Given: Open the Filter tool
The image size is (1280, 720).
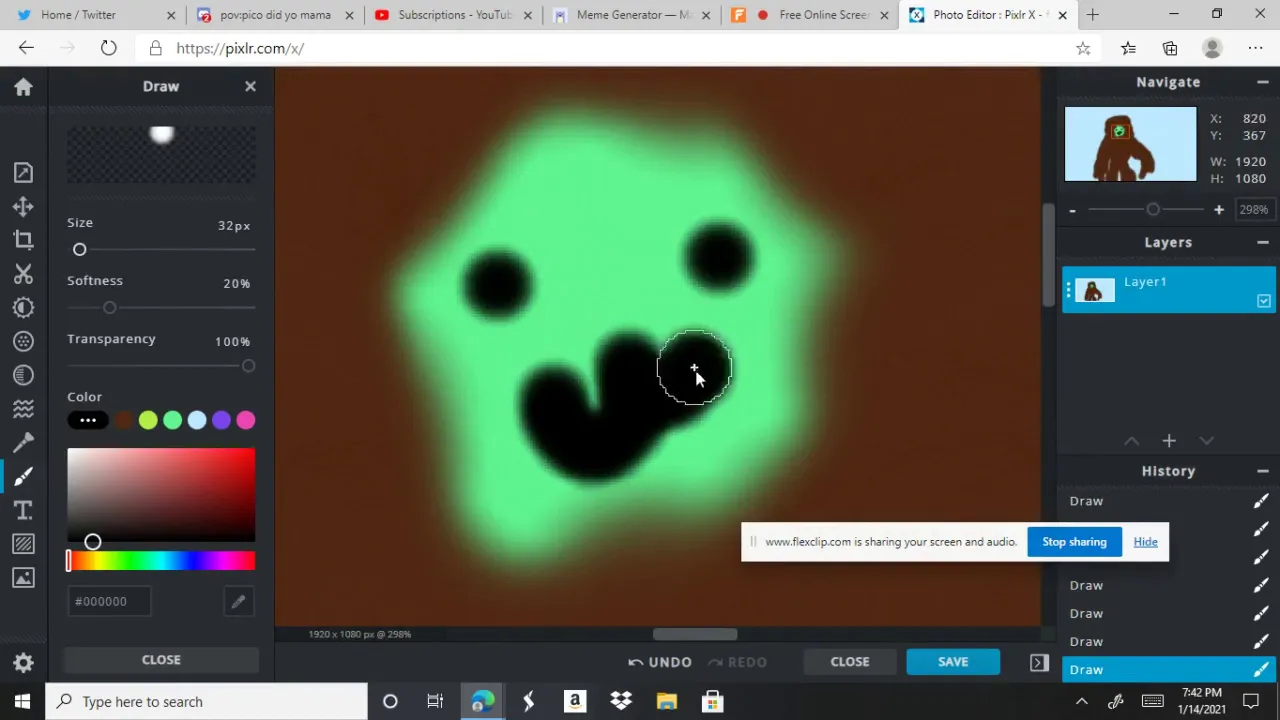Looking at the screenshot, I should coord(23,341).
